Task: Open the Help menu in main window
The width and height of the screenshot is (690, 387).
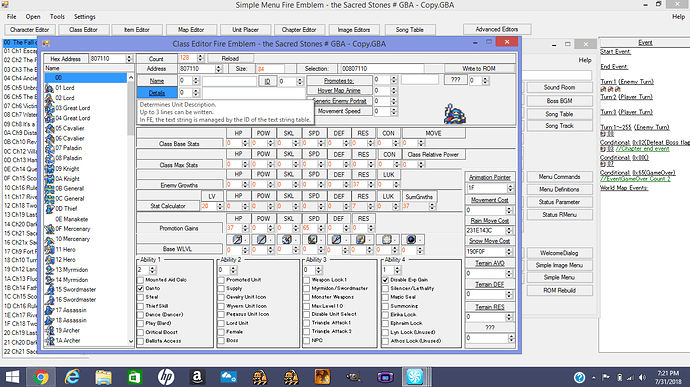Action: coord(678,17)
